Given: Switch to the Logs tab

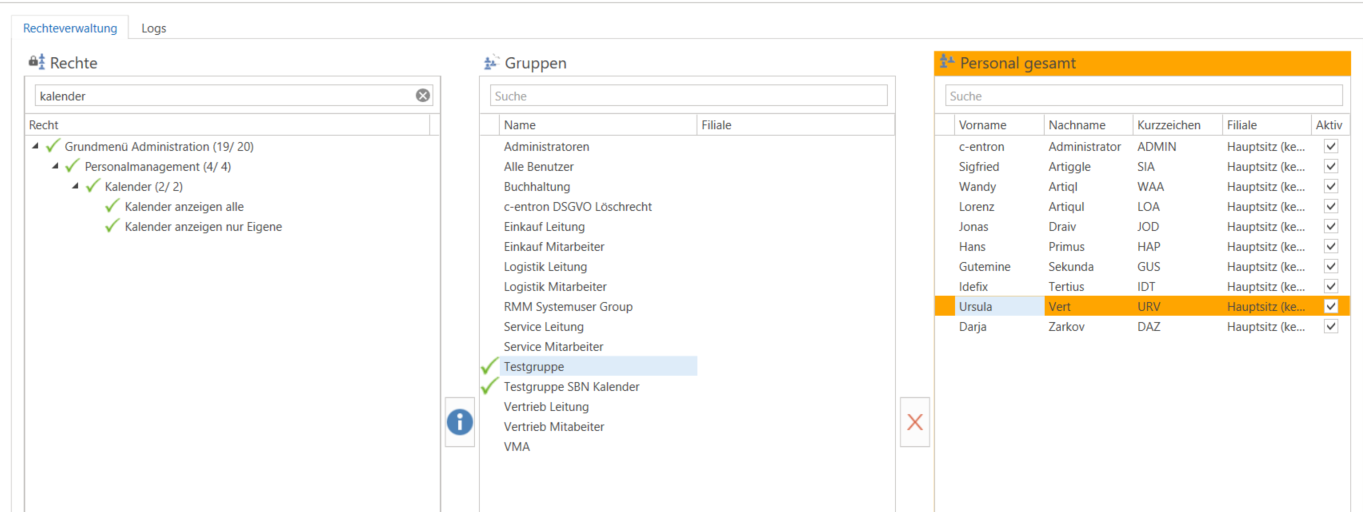Looking at the screenshot, I should [x=154, y=28].
